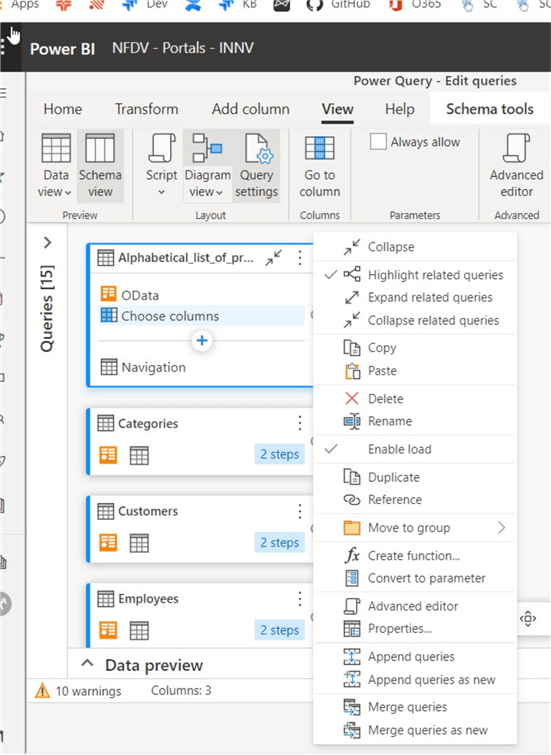Open the Employees query options menu
This screenshot has width=551, height=755.
300,599
